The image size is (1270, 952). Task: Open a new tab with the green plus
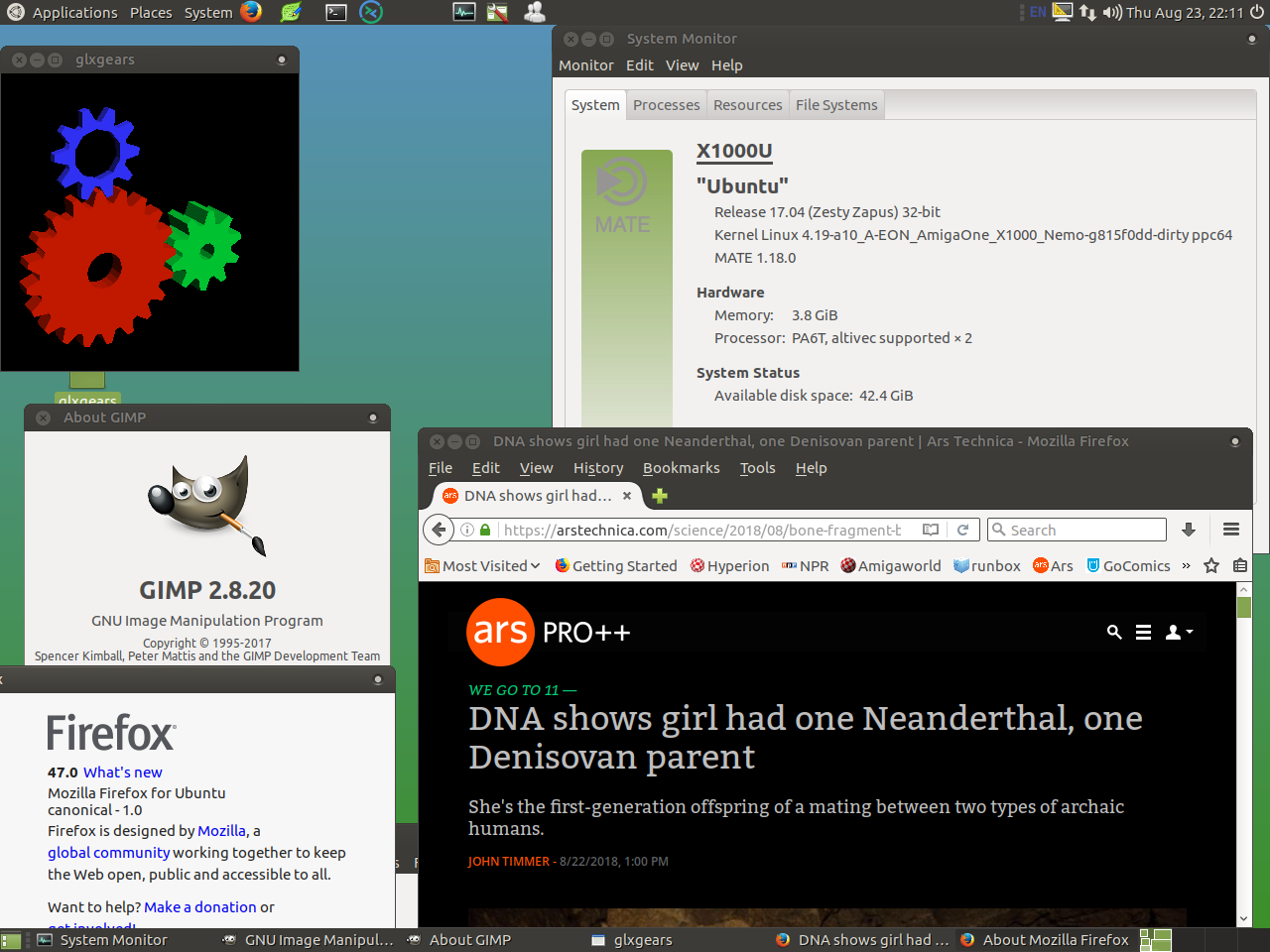click(x=660, y=496)
